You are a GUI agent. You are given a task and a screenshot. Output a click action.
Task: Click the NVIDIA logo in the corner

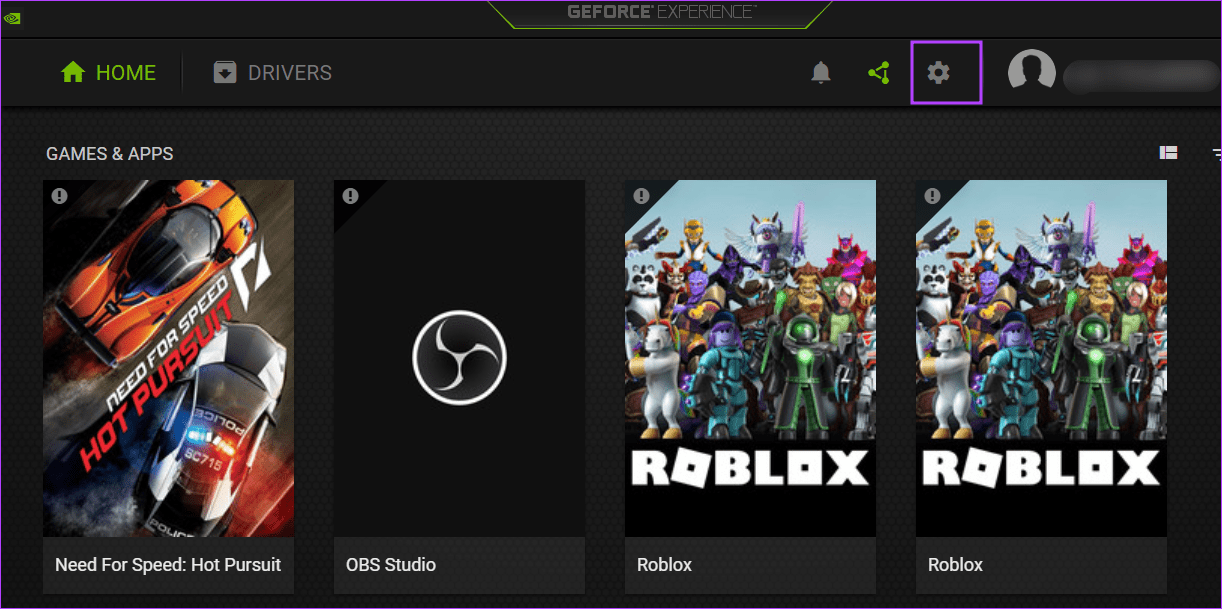[12, 17]
